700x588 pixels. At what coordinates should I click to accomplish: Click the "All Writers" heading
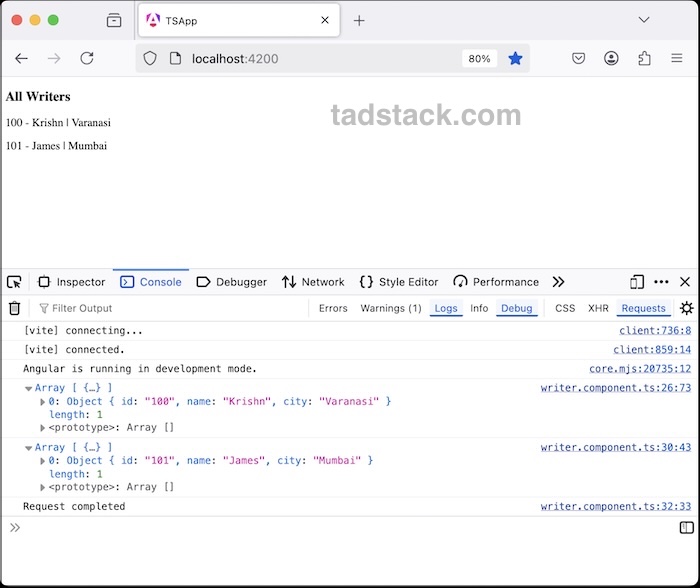pos(38,96)
